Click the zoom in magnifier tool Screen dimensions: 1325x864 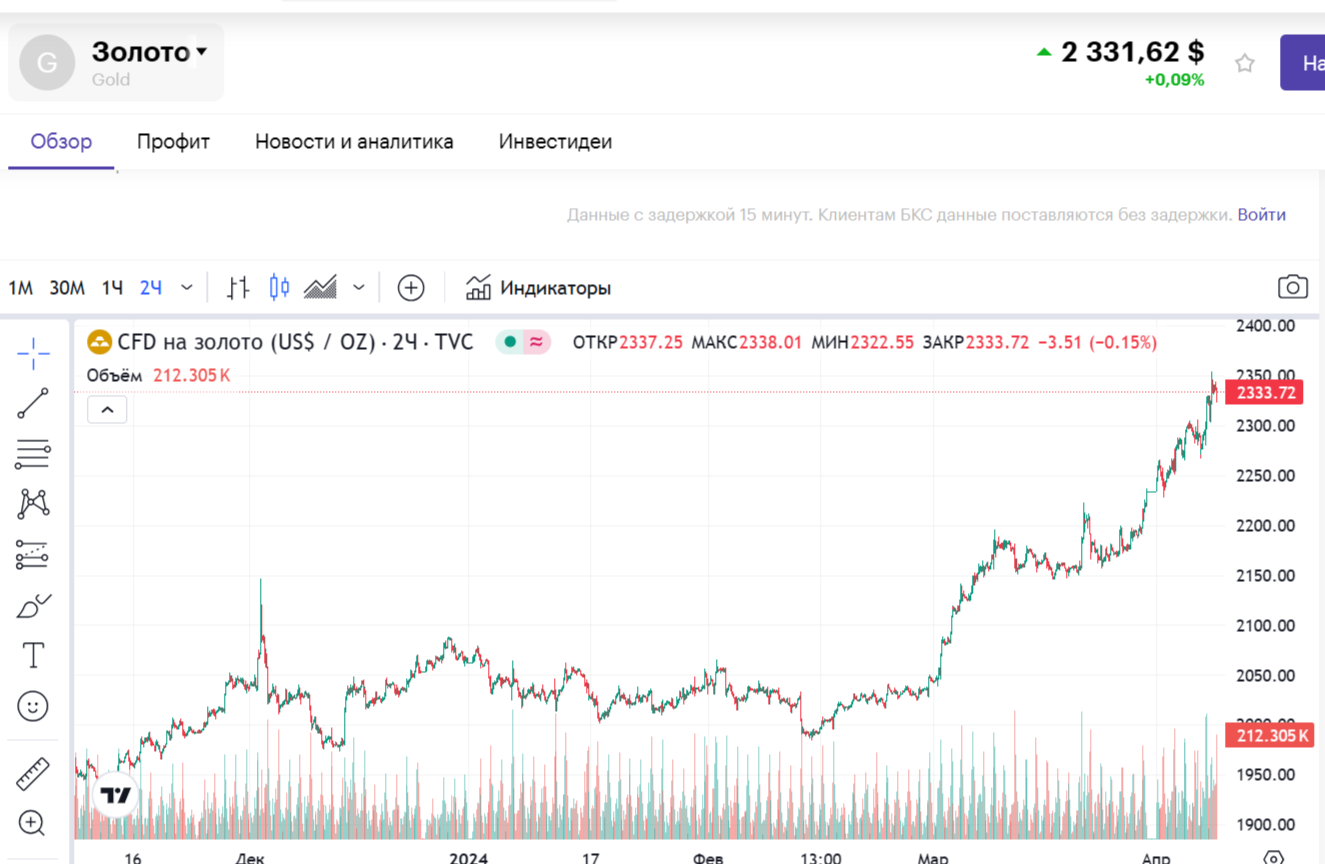(x=33, y=823)
